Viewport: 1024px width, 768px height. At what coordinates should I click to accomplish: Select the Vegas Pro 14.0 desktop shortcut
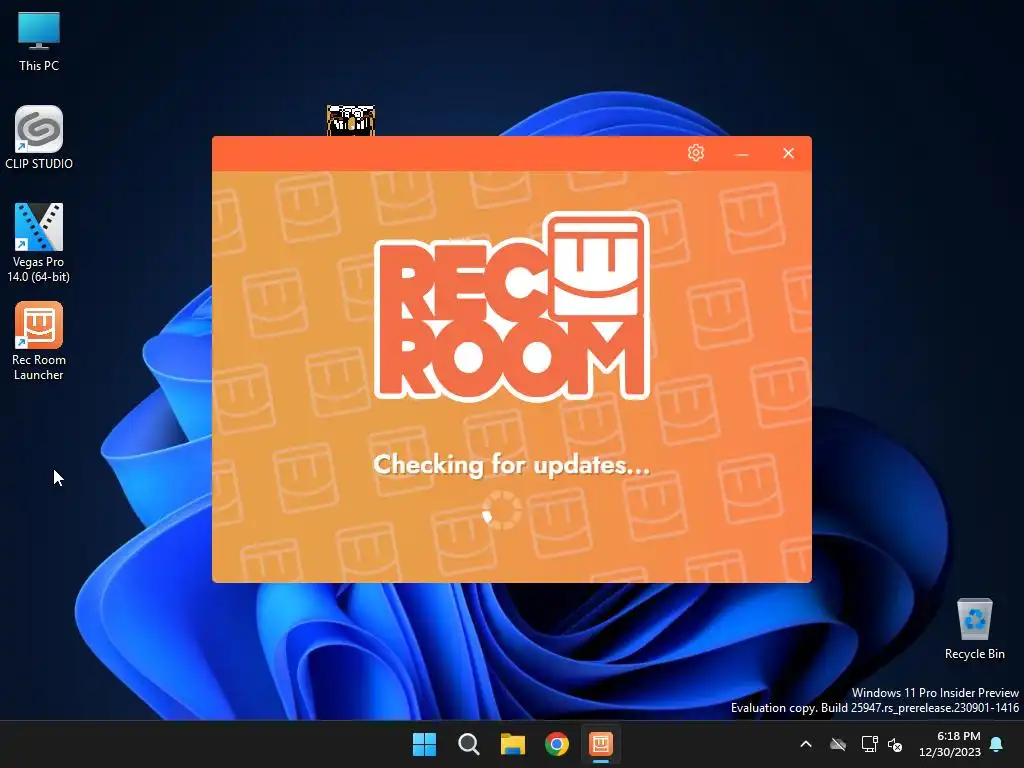tap(39, 243)
